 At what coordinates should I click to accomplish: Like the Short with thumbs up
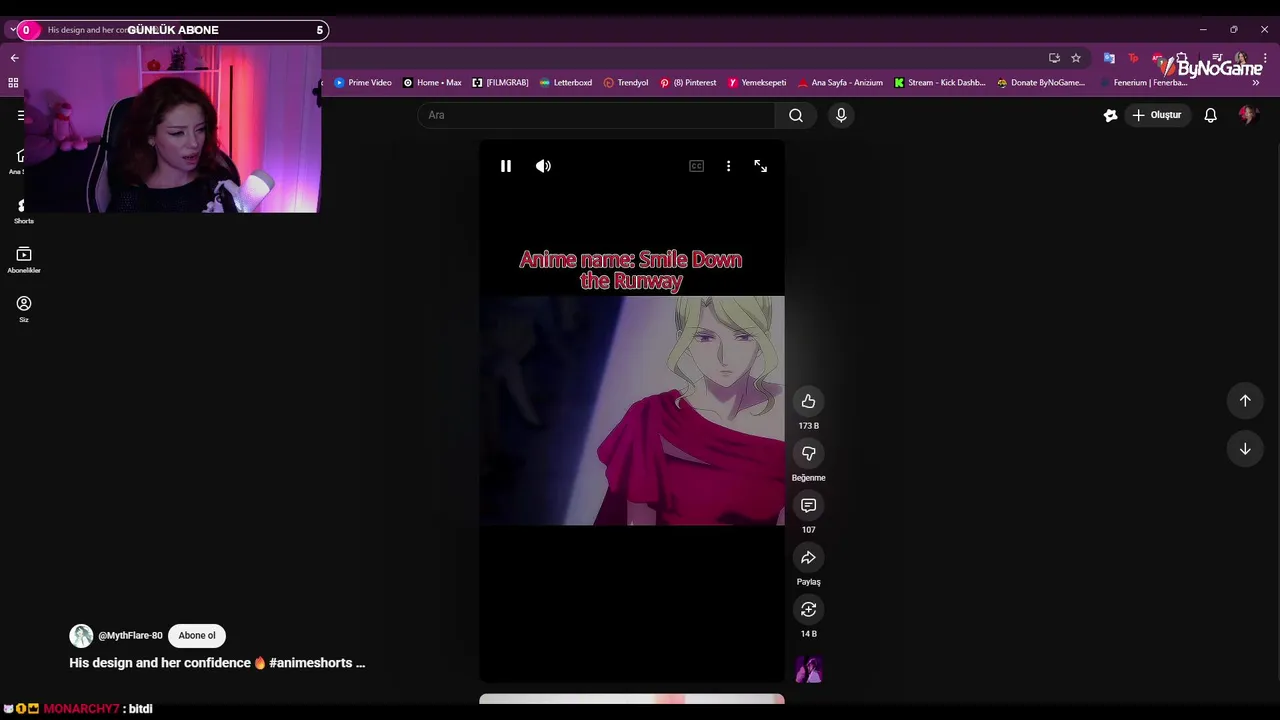809,401
